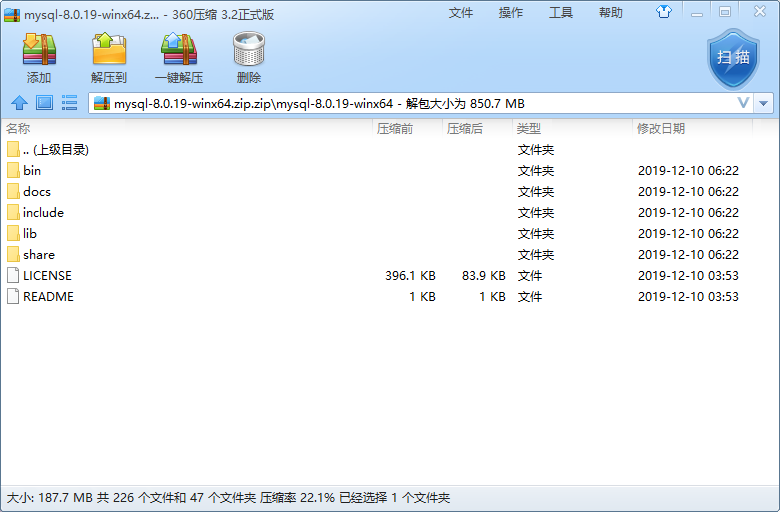The width and height of the screenshot is (780, 512).
Task: Click bin's date '2019-12-10 06:22'
Action: (x=688, y=171)
